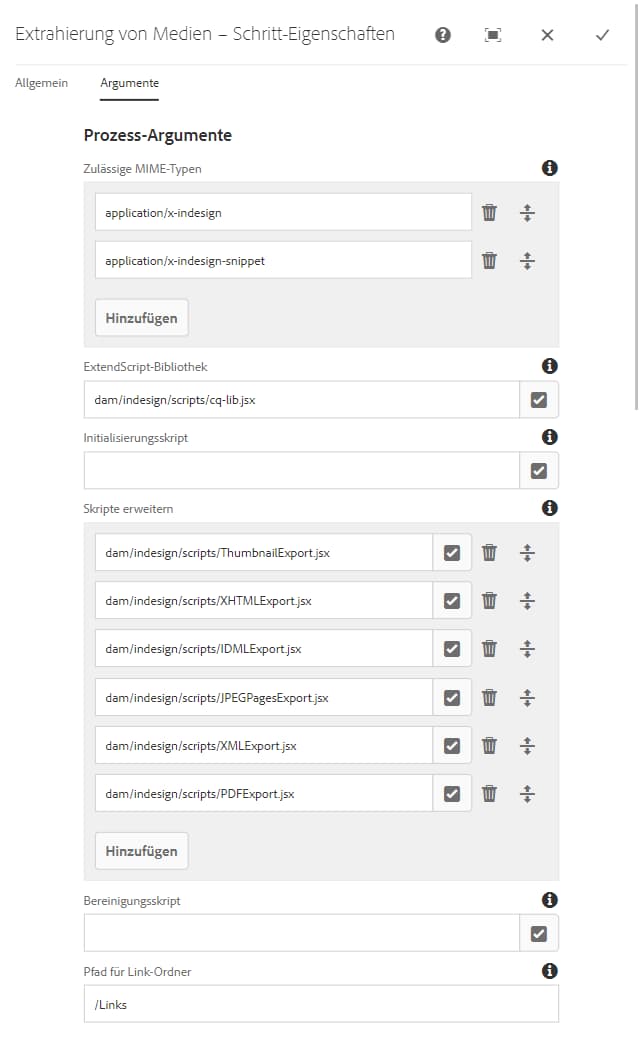Delete the PDFExport.jsx script entry

coord(489,793)
